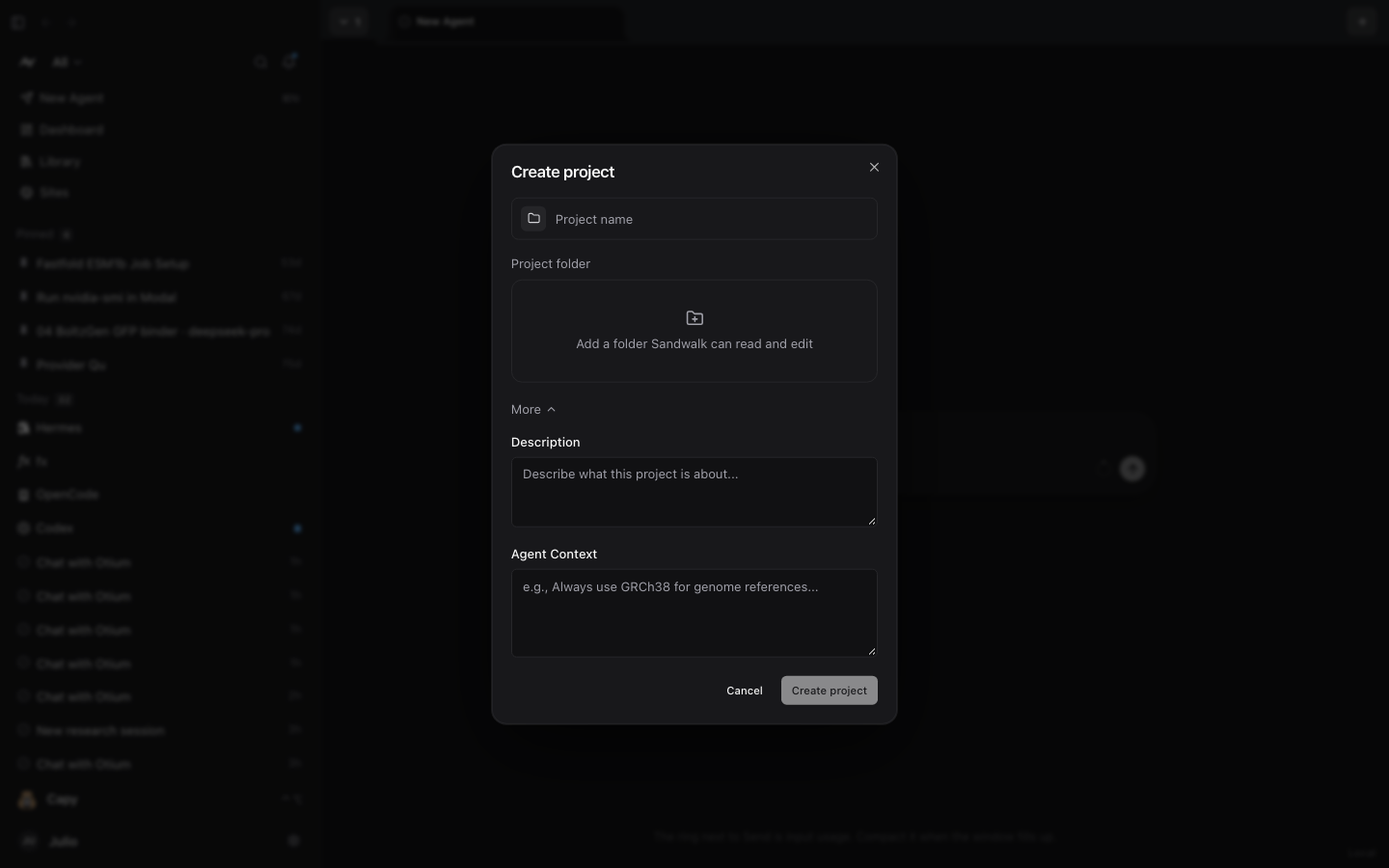Add a folder Sandwalk can read and edit
Image resolution: width=1389 pixels, height=868 pixels.
tap(694, 331)
